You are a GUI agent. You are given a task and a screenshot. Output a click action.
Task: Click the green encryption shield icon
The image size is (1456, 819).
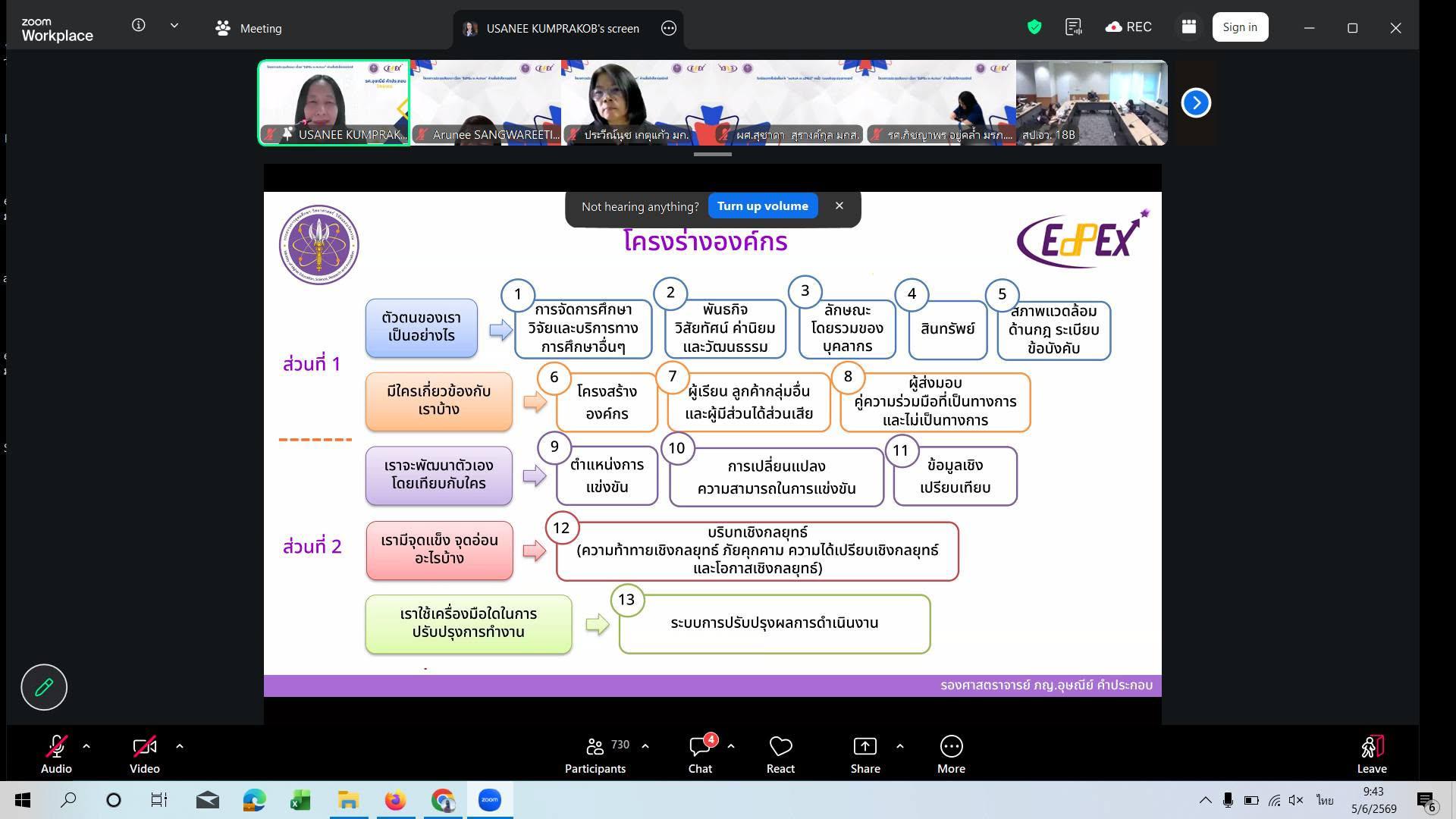click(1034, 27)
